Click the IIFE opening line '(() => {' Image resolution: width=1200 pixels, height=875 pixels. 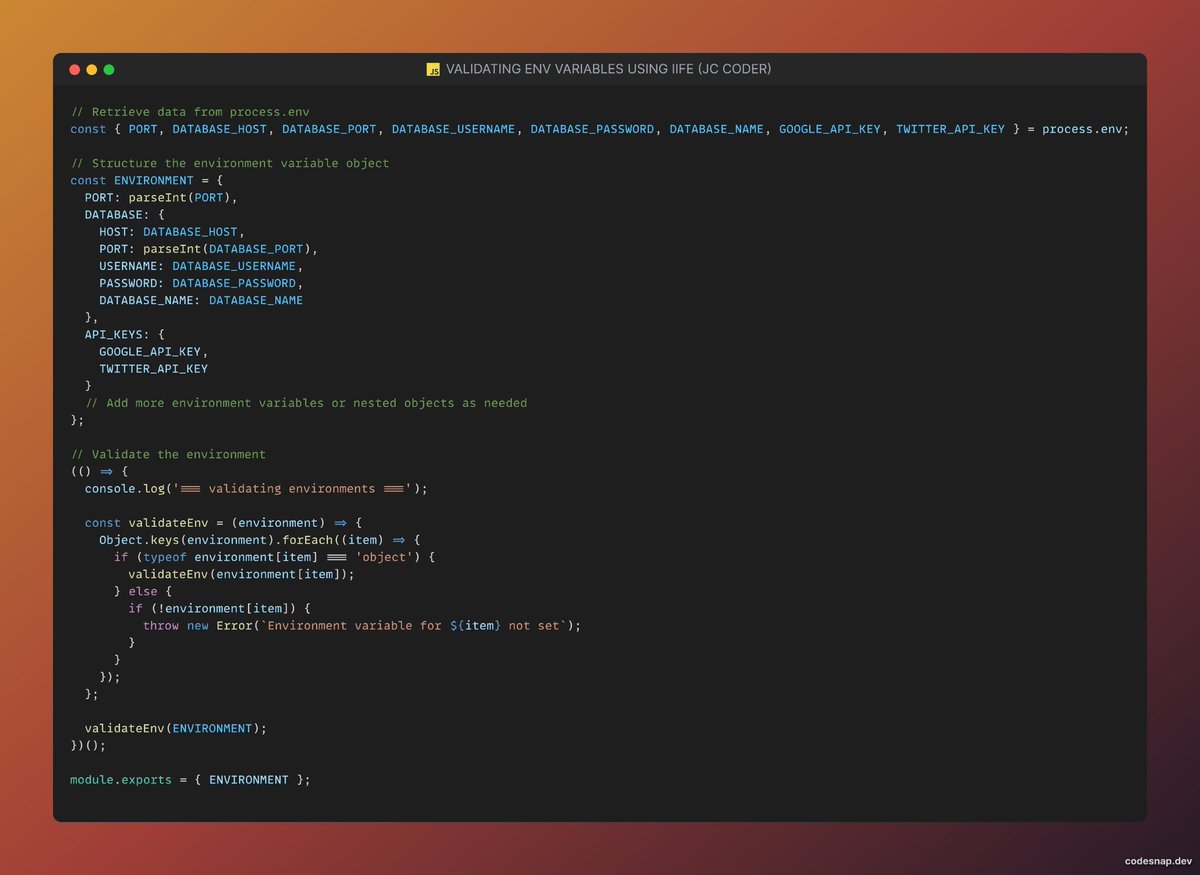click(x=99, y=471)
